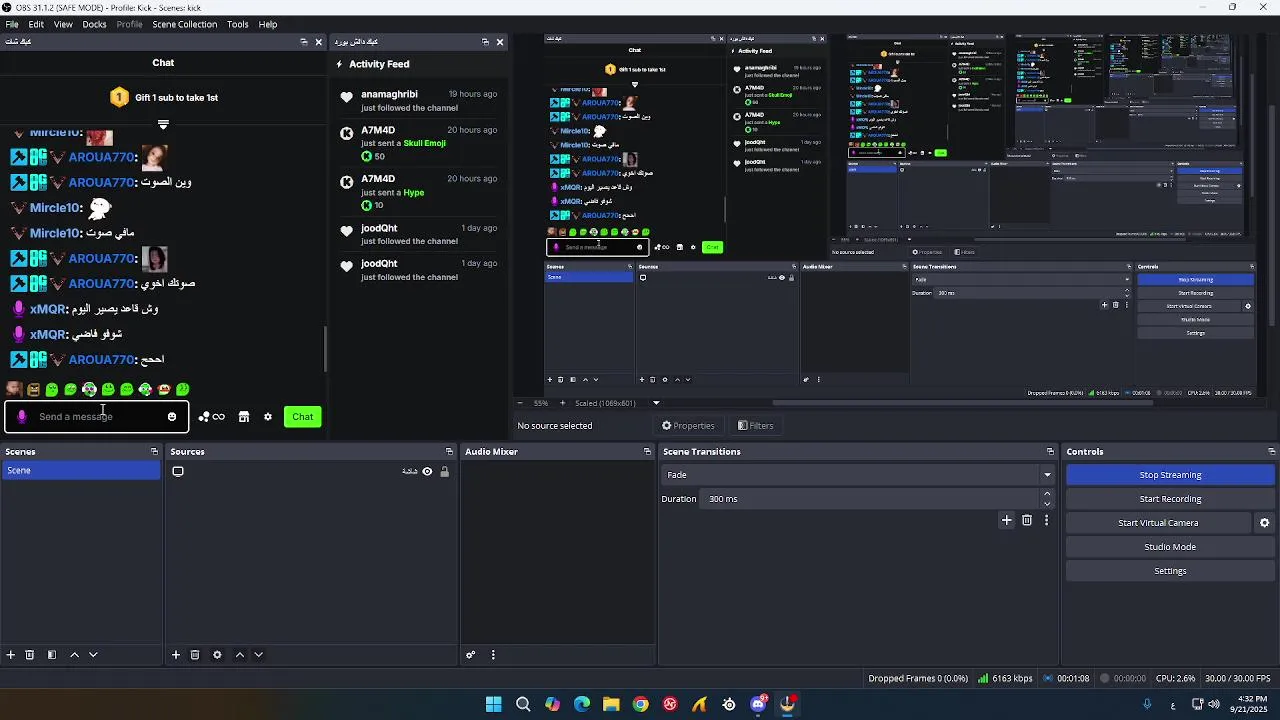Collapse chat pinned banner arrow
The height and width of the screenshot is (720, 1280).
coord(163,125)
